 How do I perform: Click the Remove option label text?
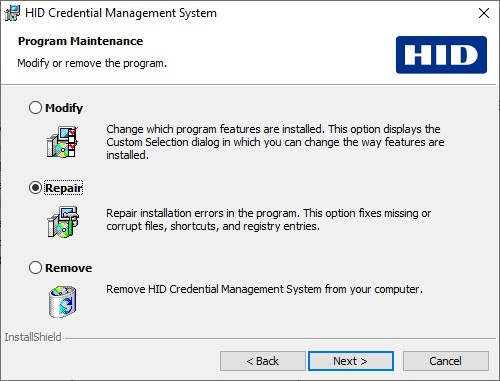69,268
